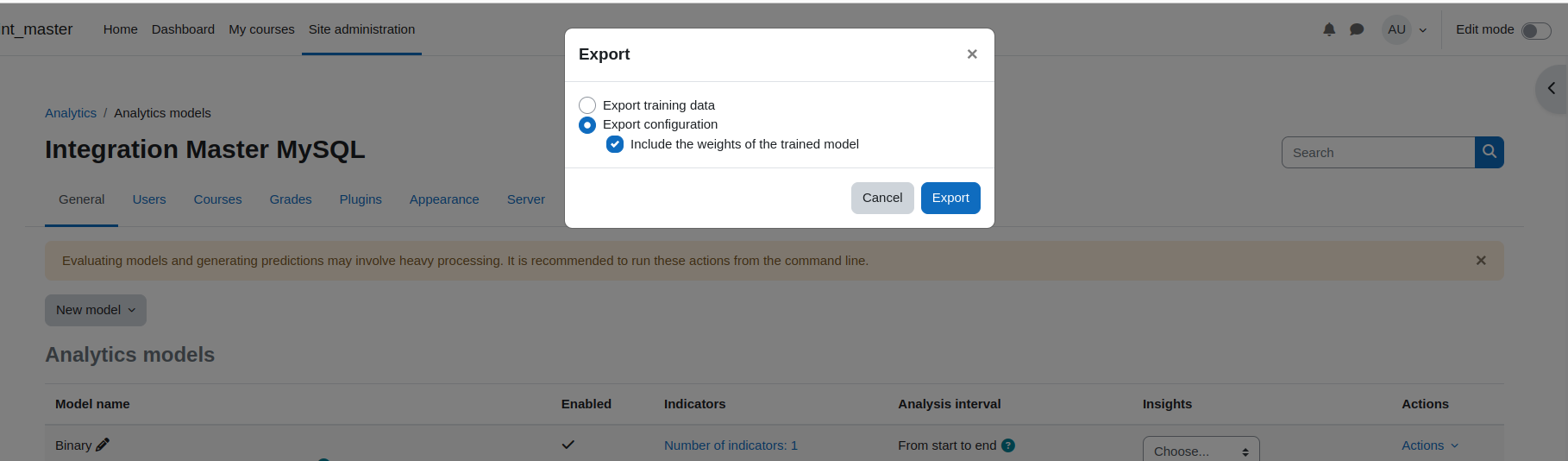
Task: Expand the Actions menu for Binary model
Action: point(1430,445)
